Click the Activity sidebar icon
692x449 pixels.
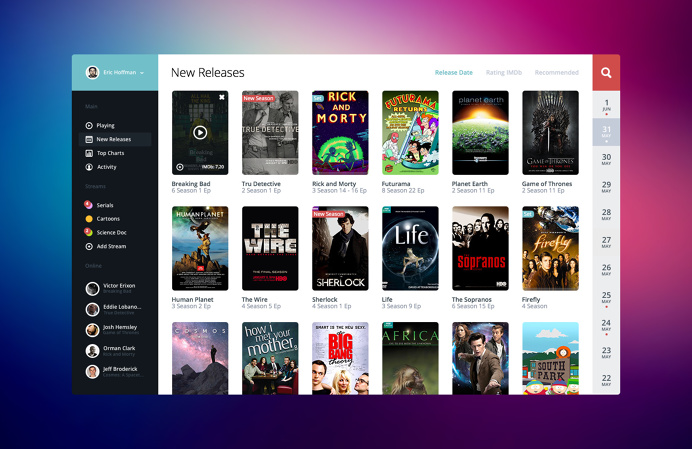point(89,167)
